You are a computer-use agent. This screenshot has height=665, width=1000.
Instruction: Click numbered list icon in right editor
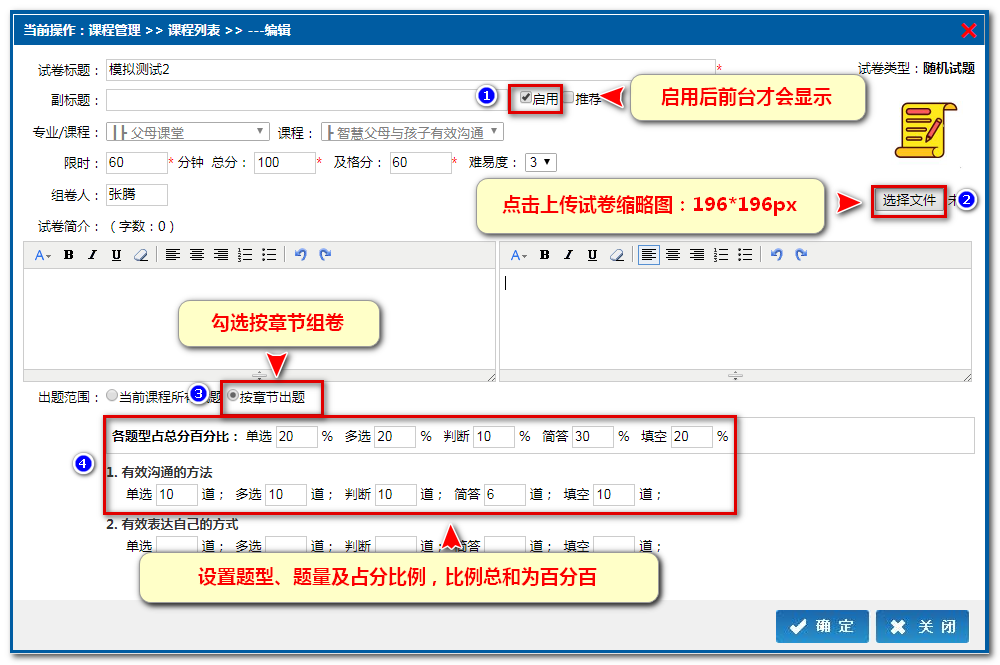coord(721,255)
